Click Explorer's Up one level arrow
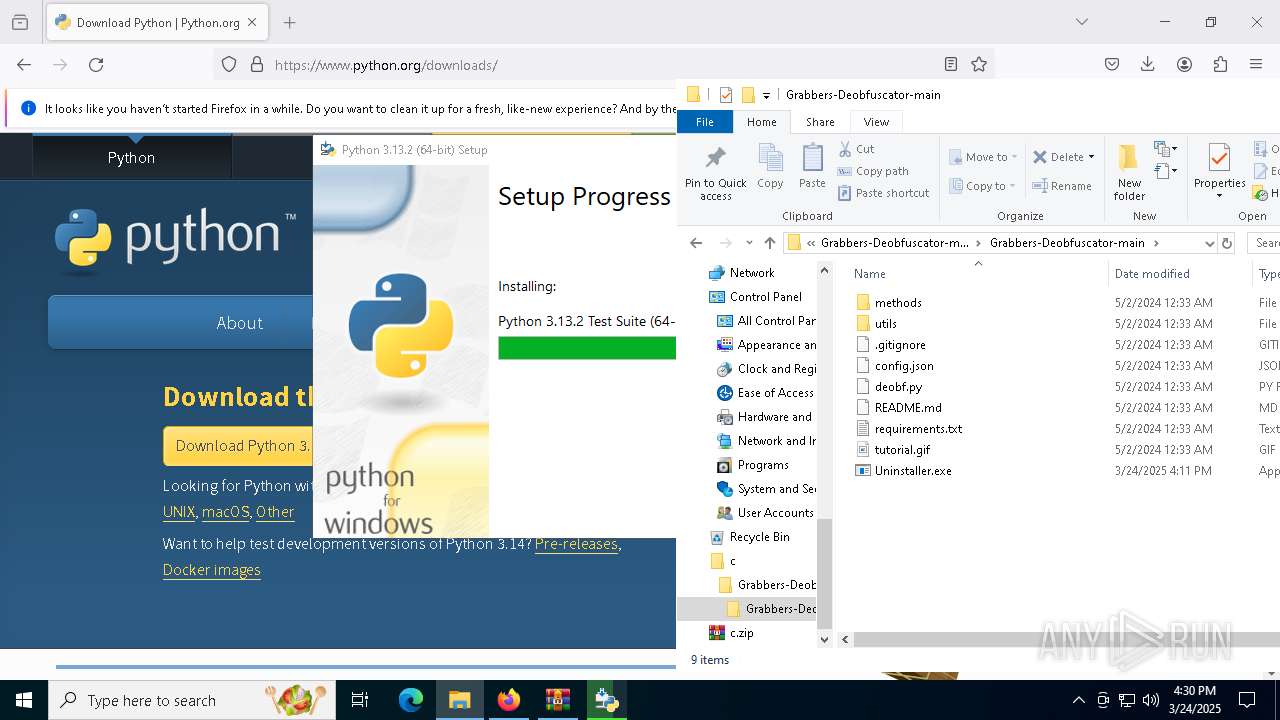 click(769, 243)
